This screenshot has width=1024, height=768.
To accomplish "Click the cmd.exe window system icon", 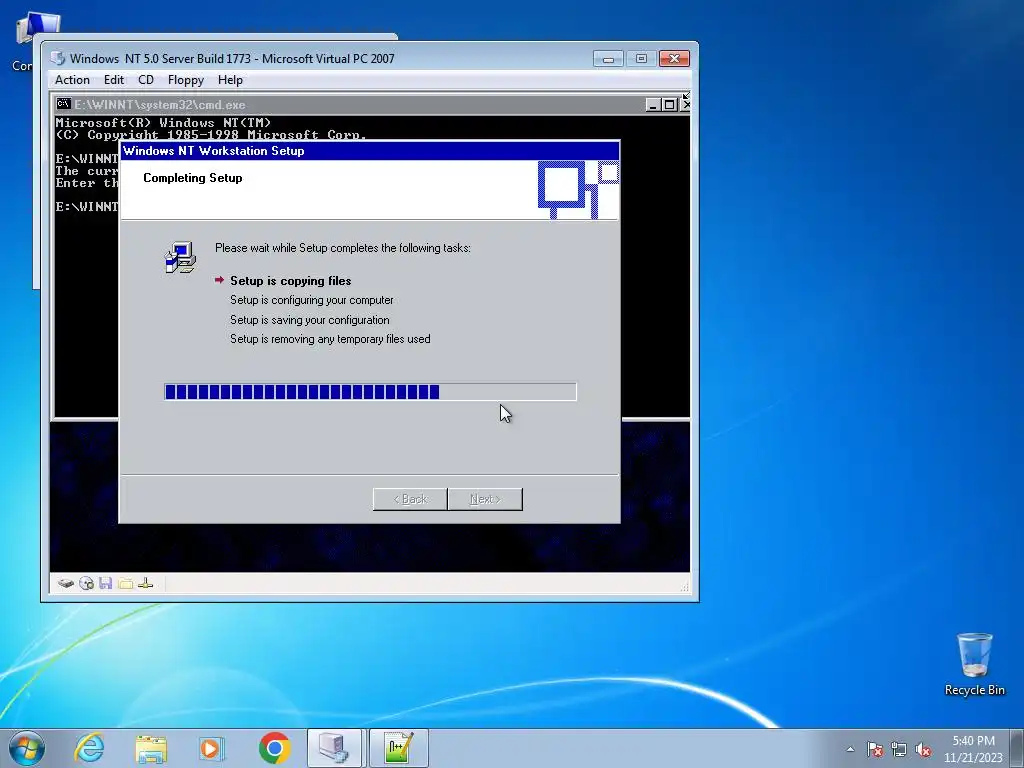I will (63, 104).
